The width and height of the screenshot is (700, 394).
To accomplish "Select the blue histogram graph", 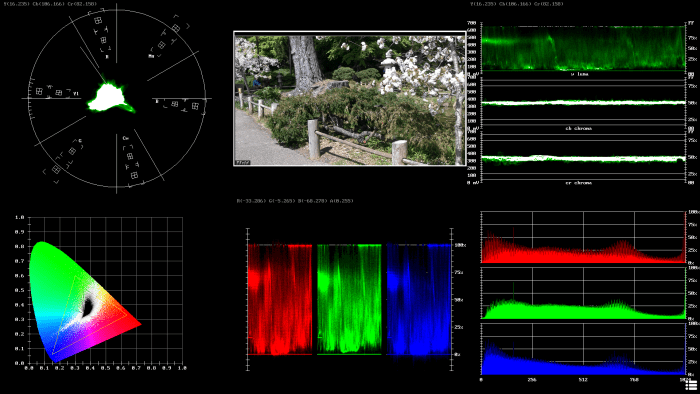I will [583, 349].
